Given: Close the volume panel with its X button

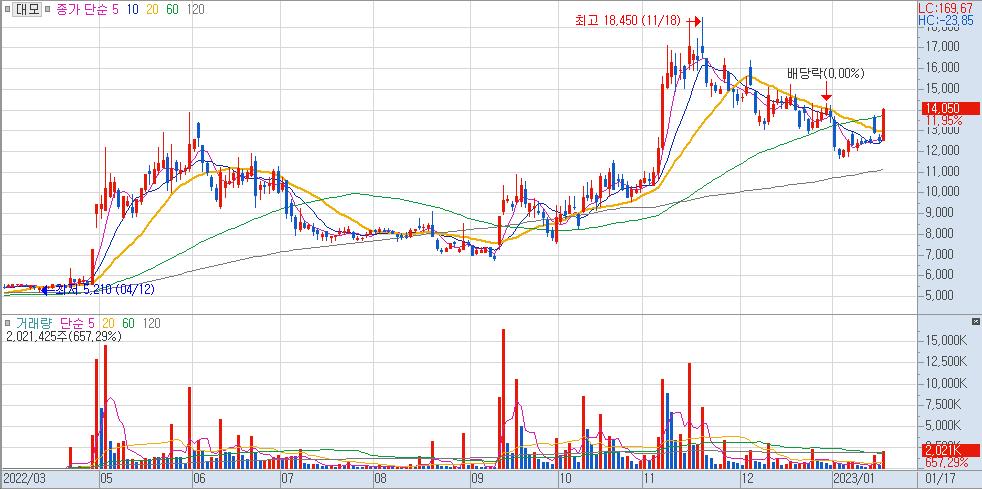Looking at the screenshot, I should [x=975, y=321].
